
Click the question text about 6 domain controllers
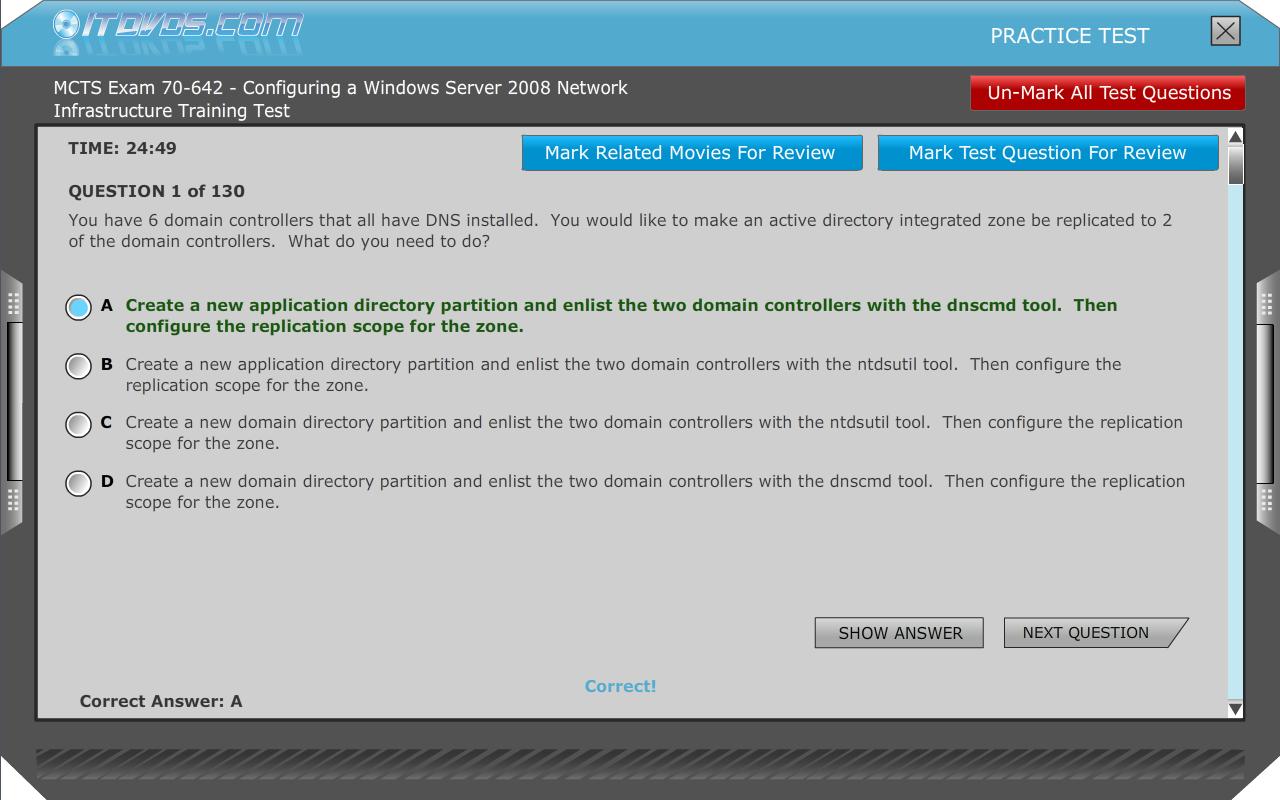pyautogui.click(x=620, y=231)
